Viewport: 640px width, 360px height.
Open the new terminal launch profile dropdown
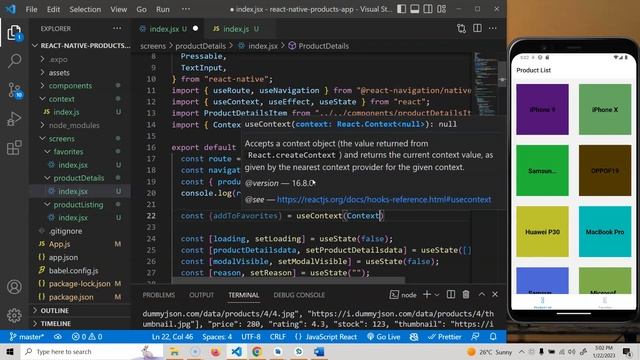coord(437,295)
